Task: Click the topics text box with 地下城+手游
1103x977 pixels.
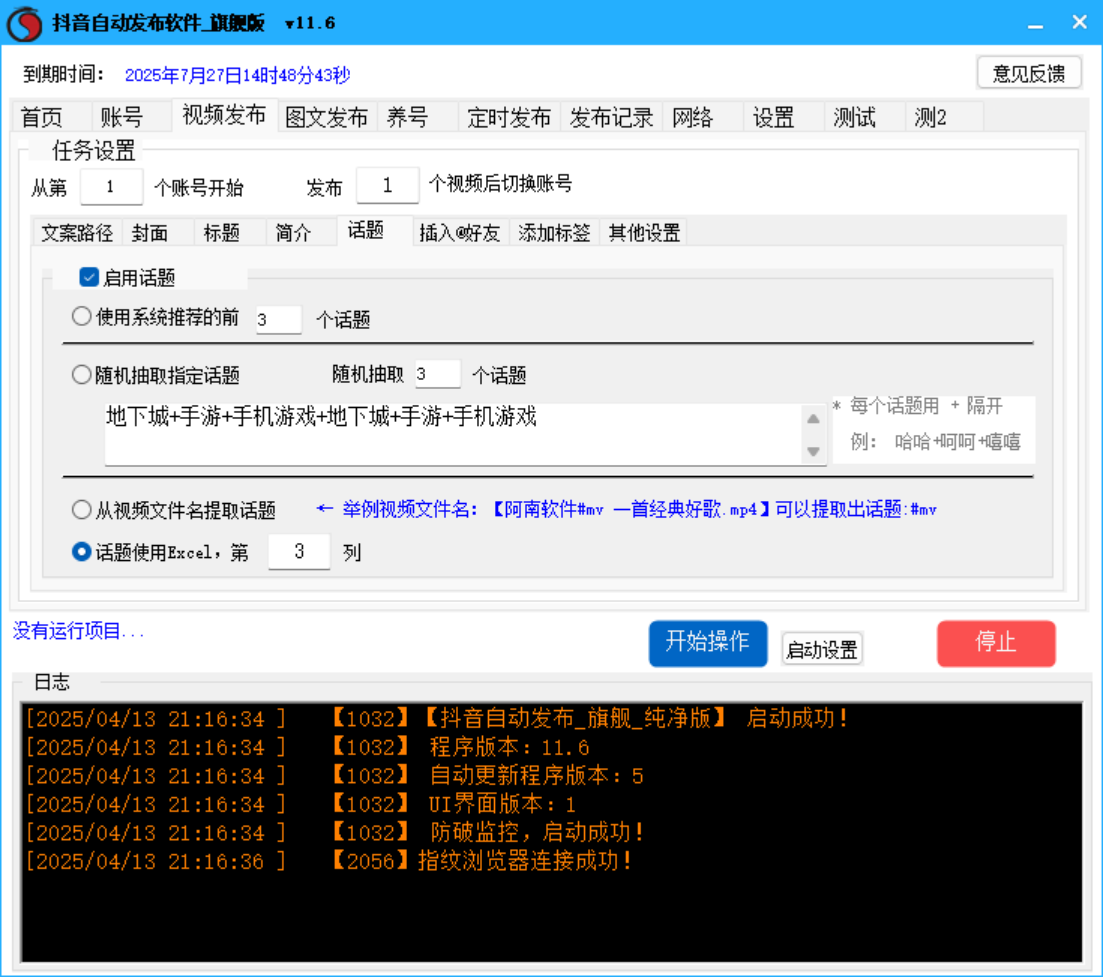Action: tap(454, 434)
